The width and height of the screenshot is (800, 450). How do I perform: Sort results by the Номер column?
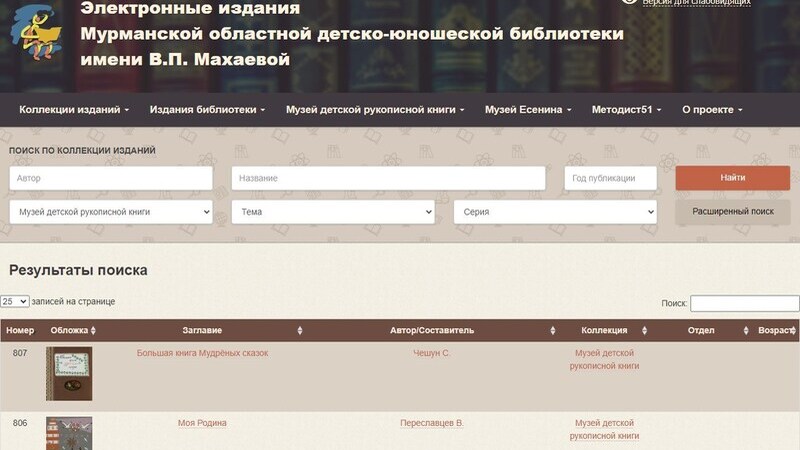(20, 330)
